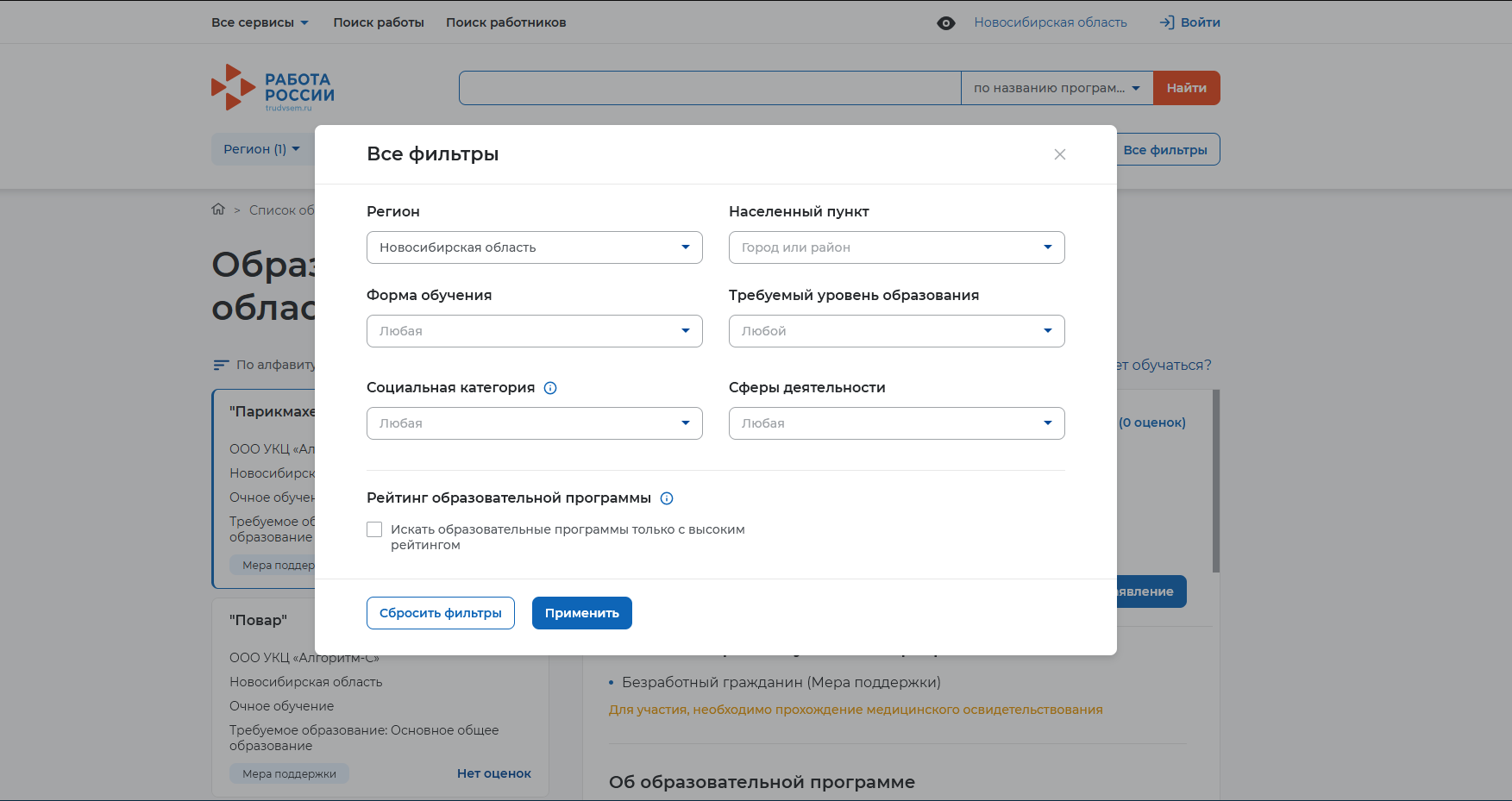Open the Все сервисы menu
The image size is (1512, 801).
tap(259, 22)
